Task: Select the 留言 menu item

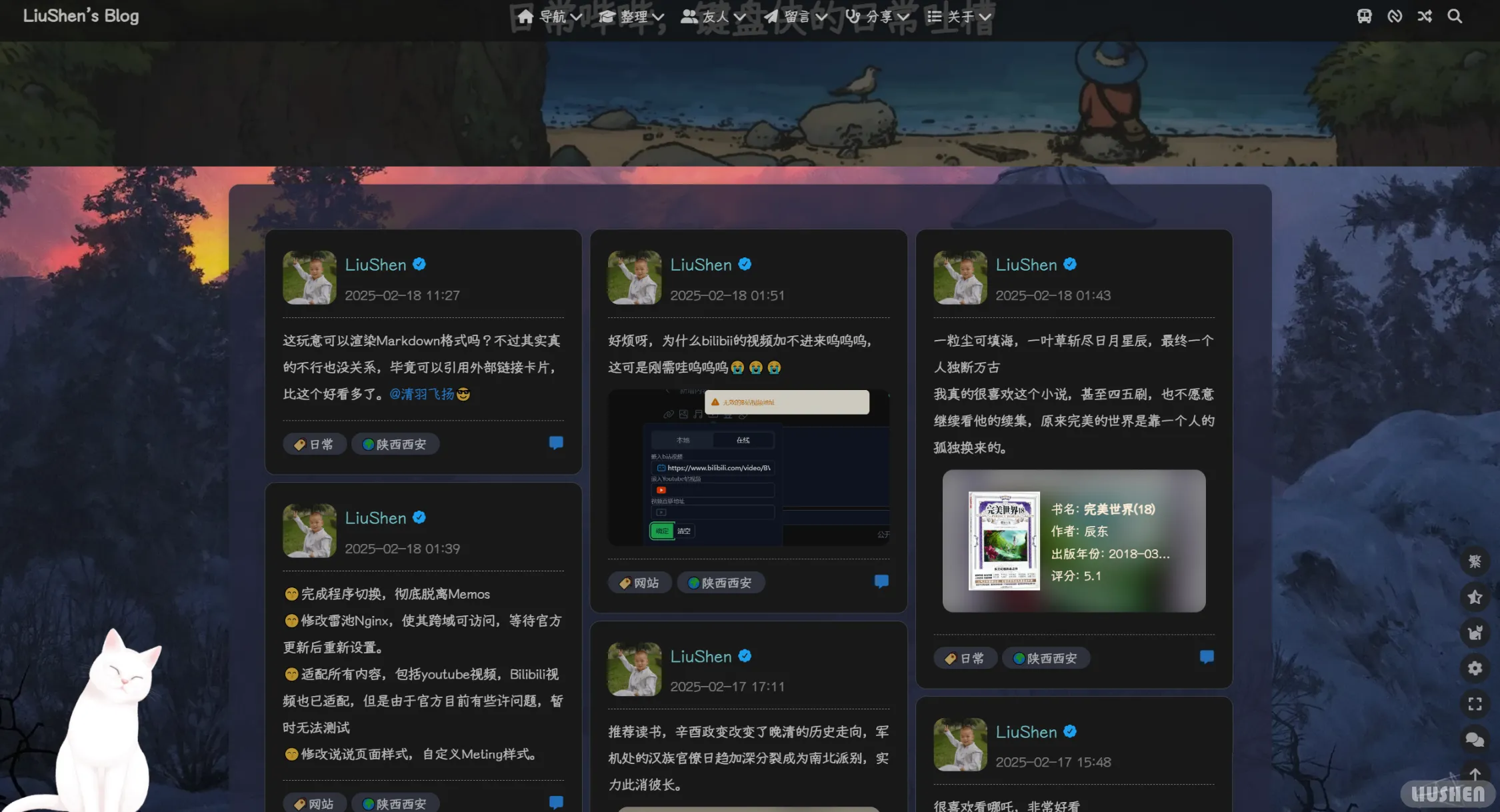Action: [799, 16]
